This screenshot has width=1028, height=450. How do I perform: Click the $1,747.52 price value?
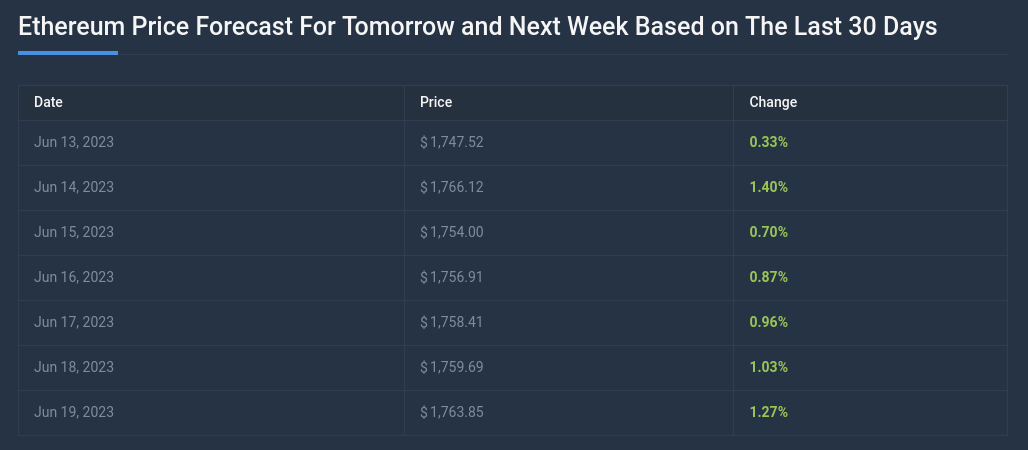coord(452,142)
